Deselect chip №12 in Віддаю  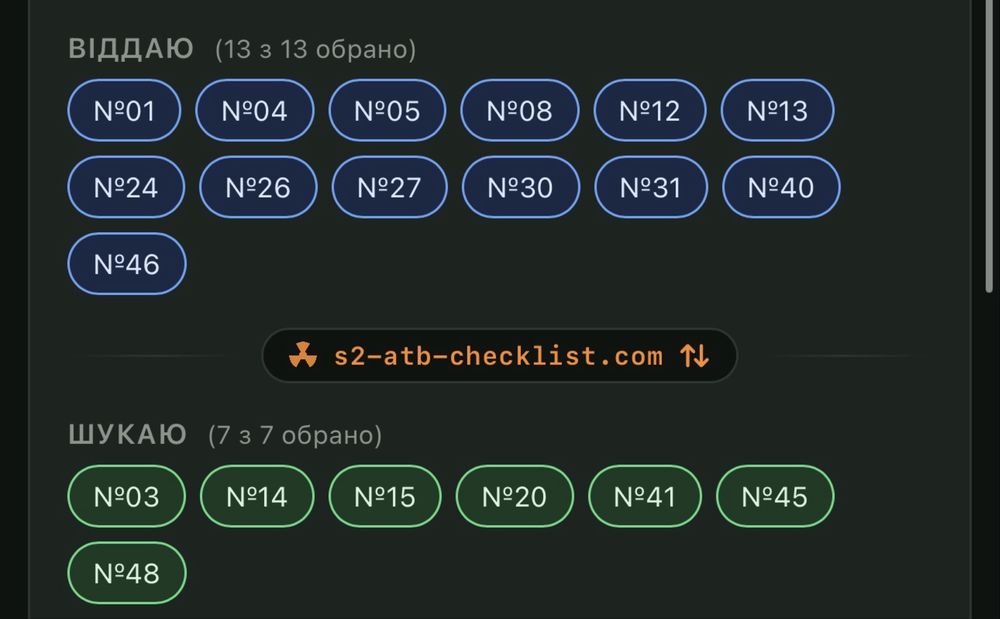(650, 110)
